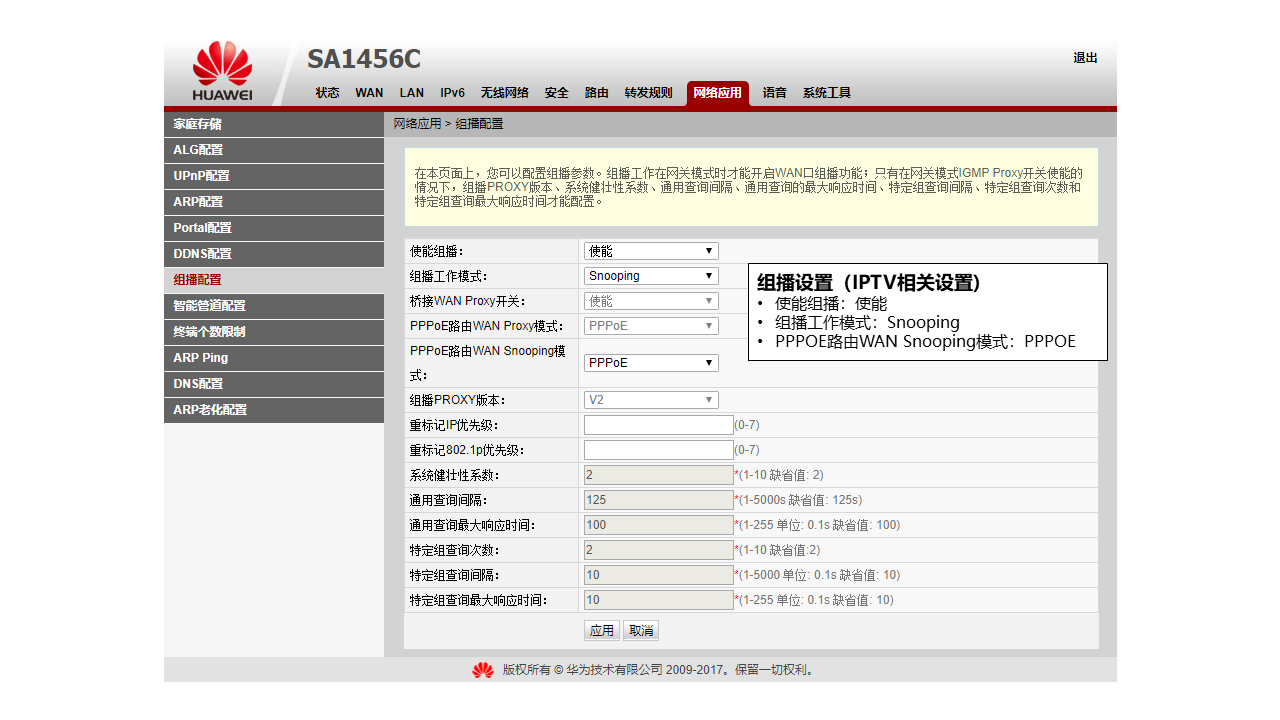Select ALG配置 from the sidebar
Screen dimensions: 1280x720
pos(273,150)
